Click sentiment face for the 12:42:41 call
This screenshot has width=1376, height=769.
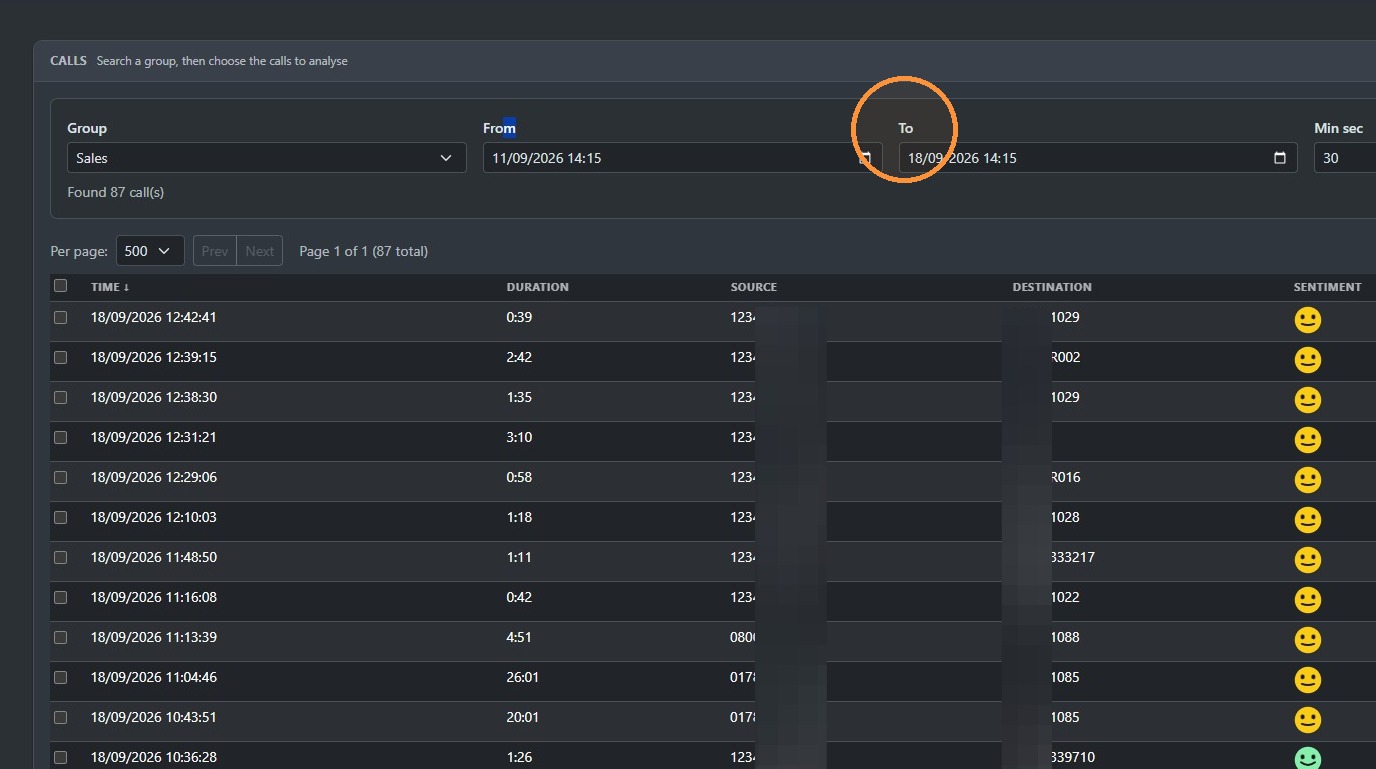[1307, 320]
